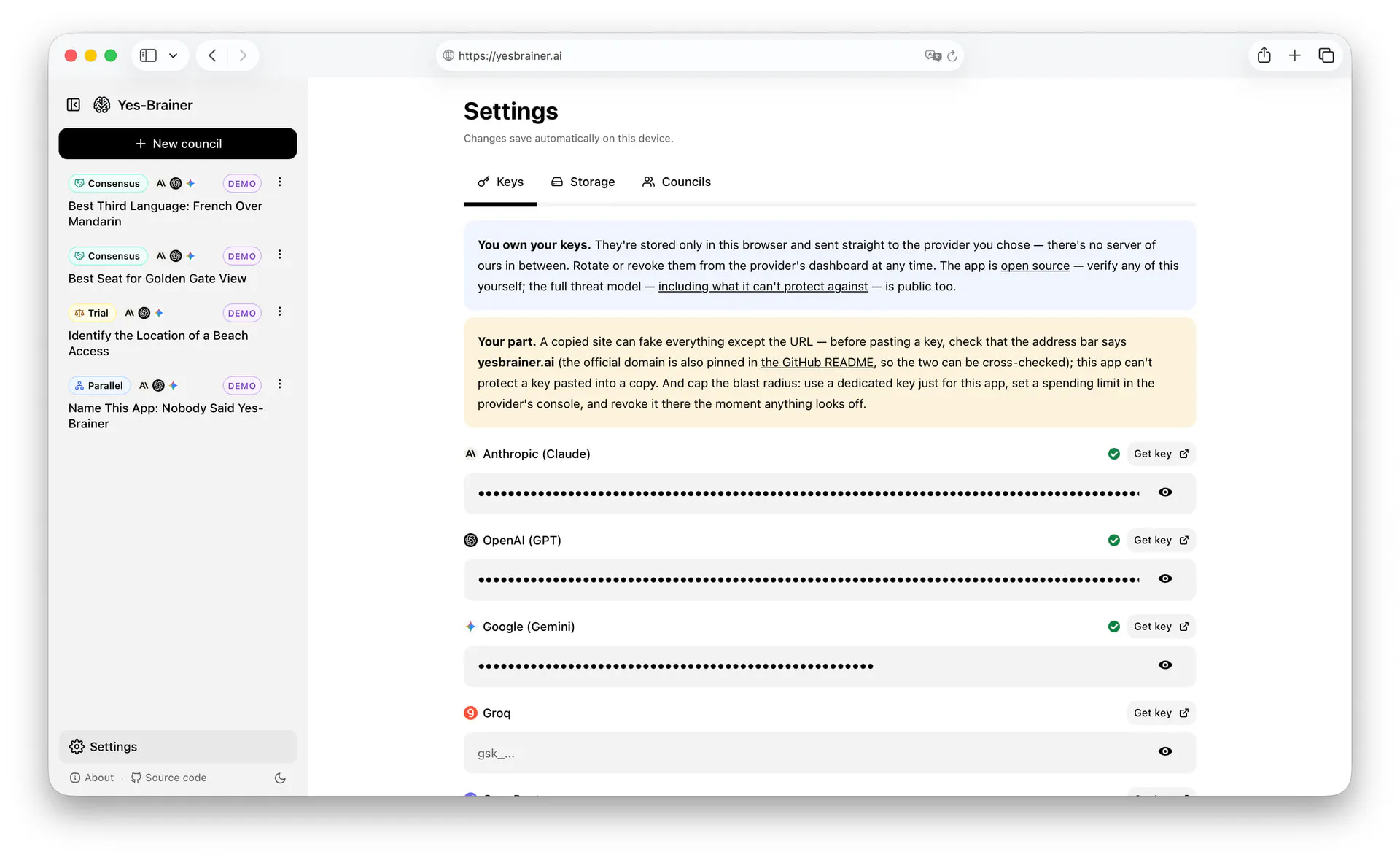Viewport: 1400px width, 860px height.
Task: Click the Safari address bar
Action: click(699, 55)
